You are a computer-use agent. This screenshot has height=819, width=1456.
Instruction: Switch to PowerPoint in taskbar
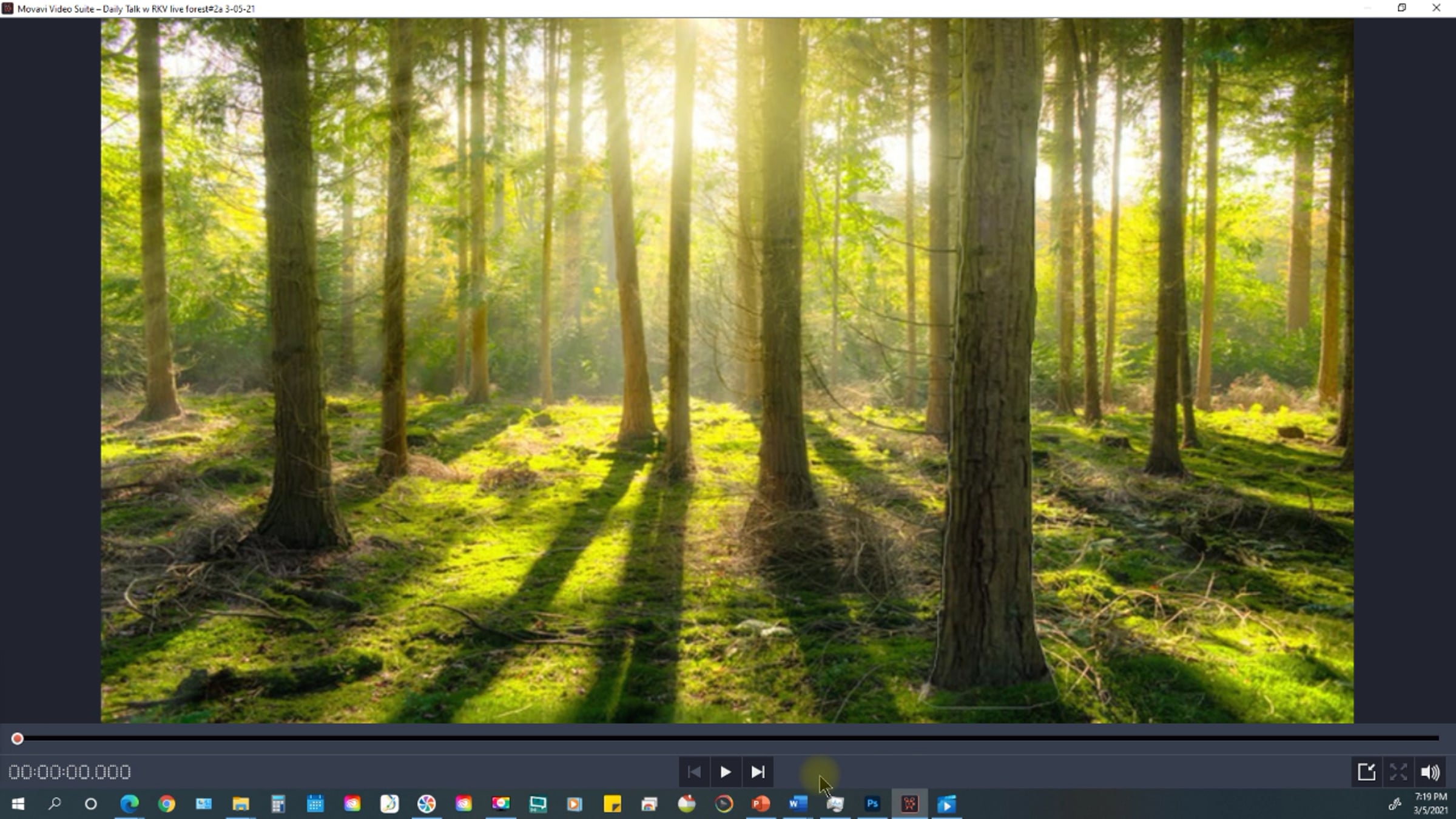point(761,804)
